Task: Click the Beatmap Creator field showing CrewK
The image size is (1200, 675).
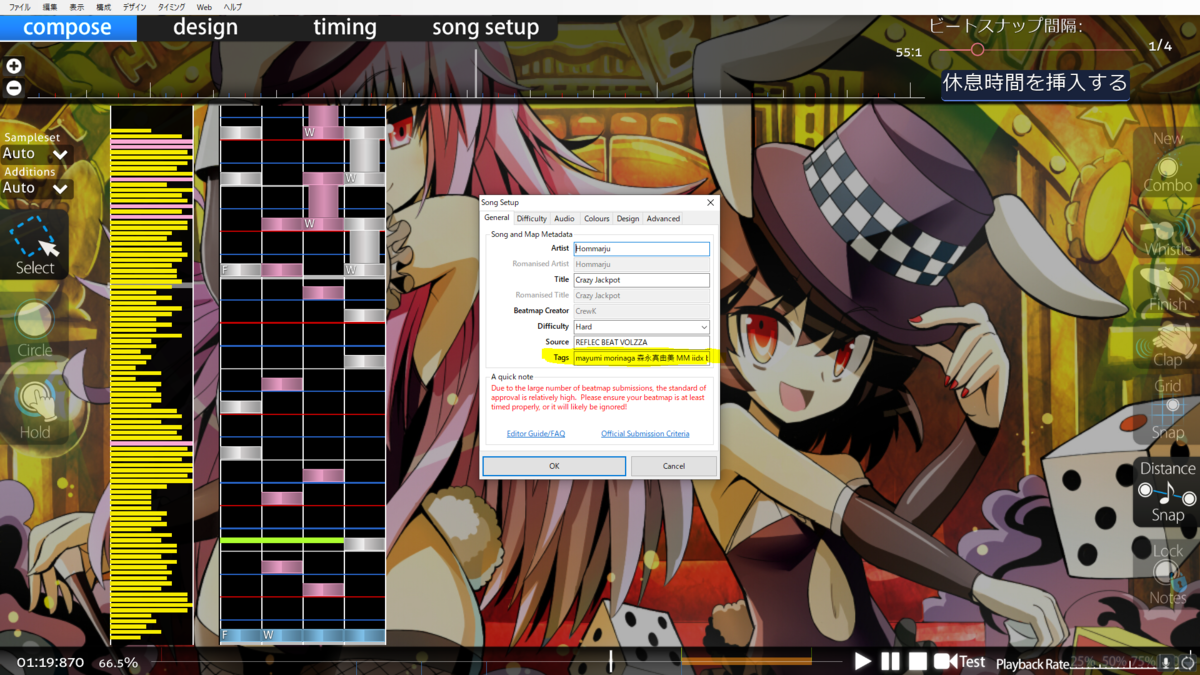Action: coord(641,311)
